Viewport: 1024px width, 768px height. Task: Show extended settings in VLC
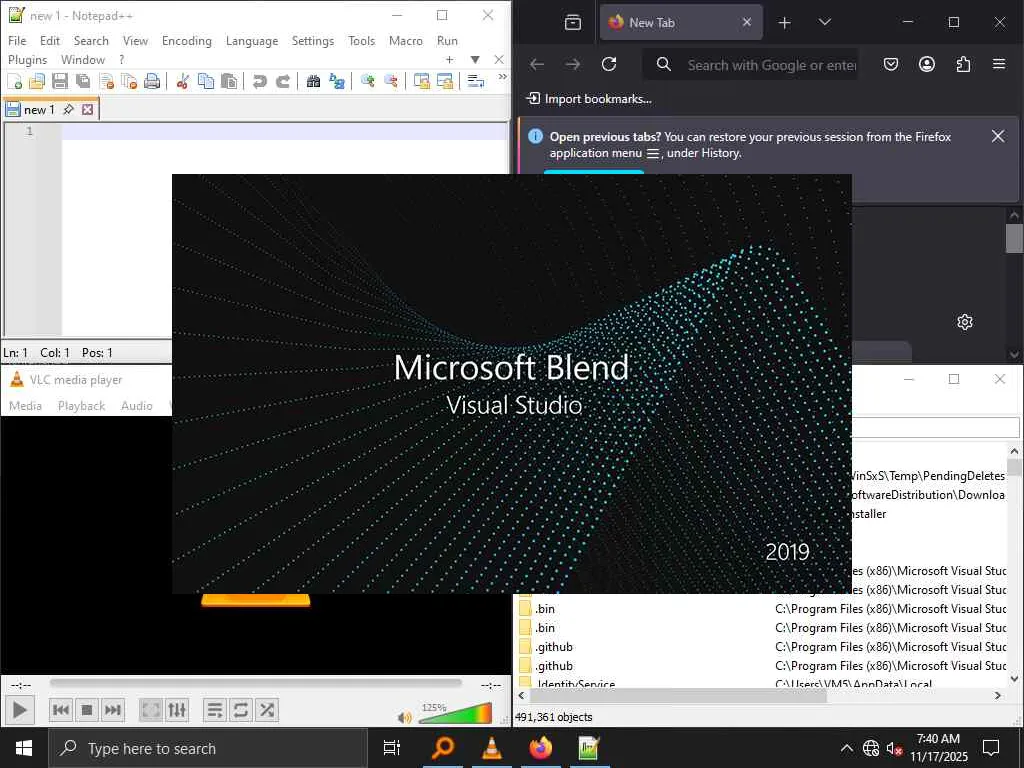coord(177,710)
